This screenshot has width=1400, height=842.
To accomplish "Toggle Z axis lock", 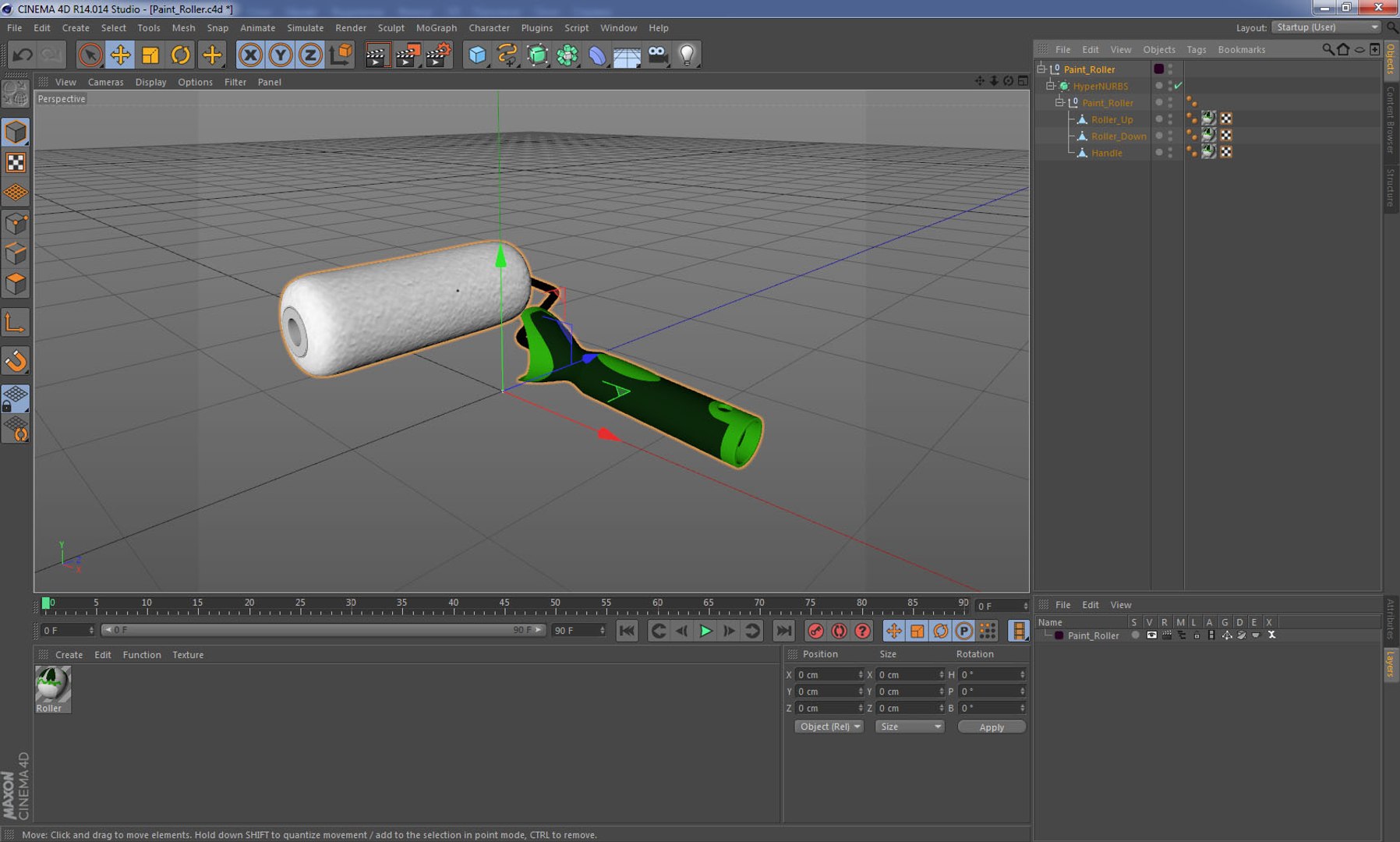I will tap(310, 55).
